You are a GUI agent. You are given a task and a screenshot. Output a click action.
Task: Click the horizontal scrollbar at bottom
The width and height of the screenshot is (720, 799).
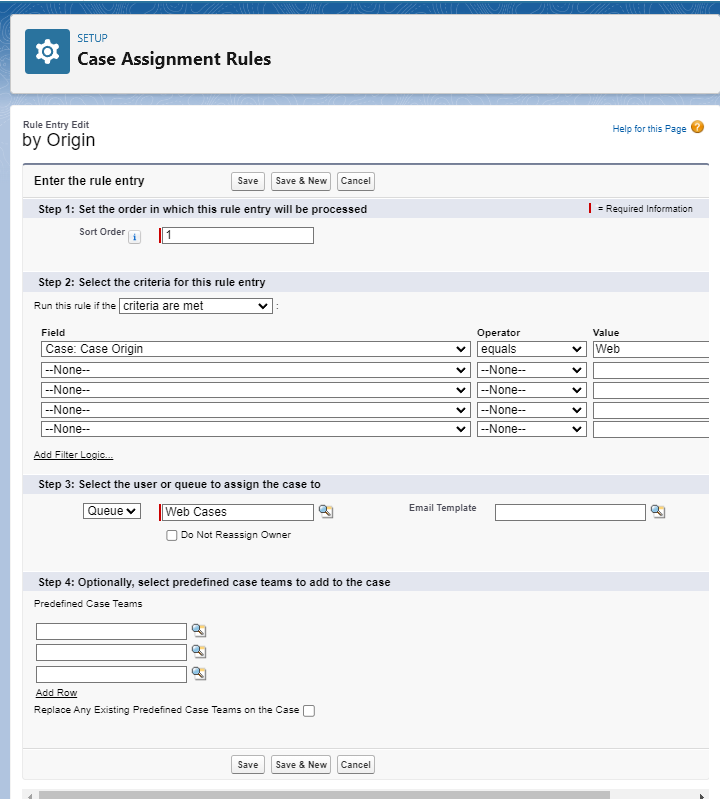click(x=370, y=795)
